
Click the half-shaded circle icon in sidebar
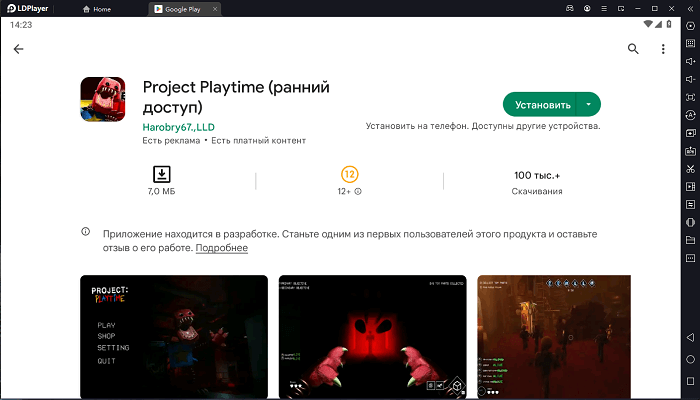point(691,222)
